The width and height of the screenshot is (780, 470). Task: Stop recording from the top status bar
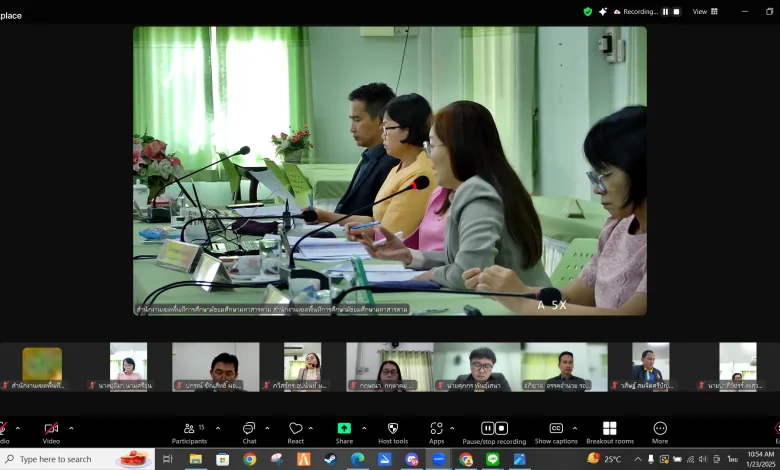(x=677, y=11)
